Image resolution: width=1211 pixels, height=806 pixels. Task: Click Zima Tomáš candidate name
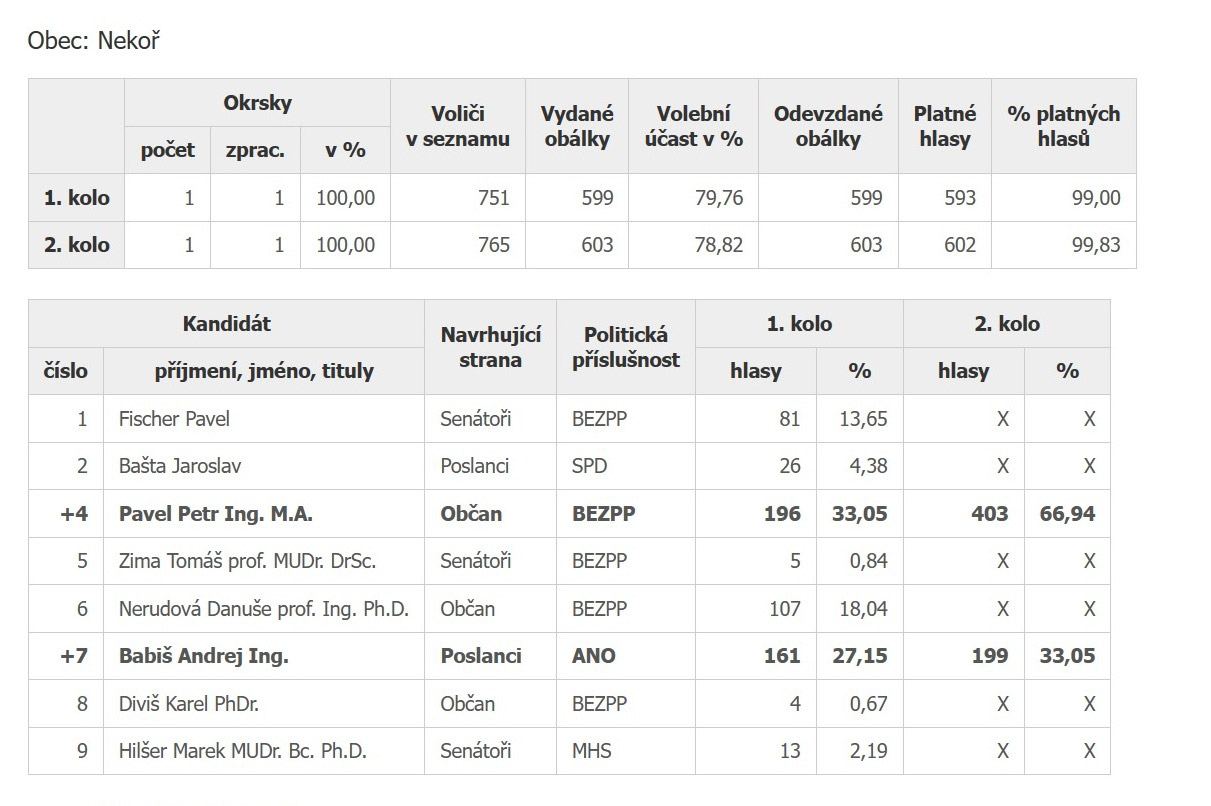[247, 561]
